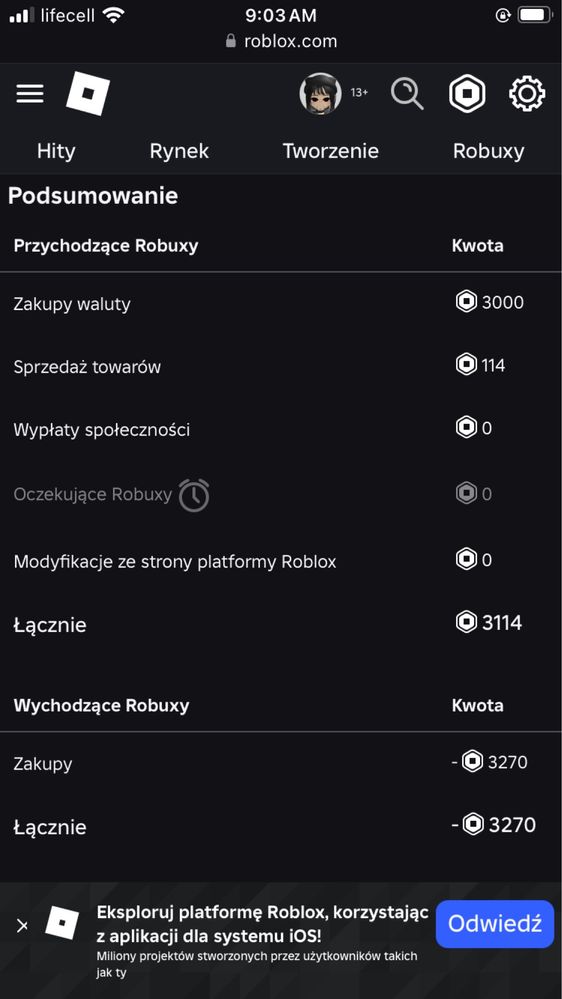The height and width of the screenshot is (999, 562).
Task: Open the Tworzenie tab
Action: tap(331, 151)
